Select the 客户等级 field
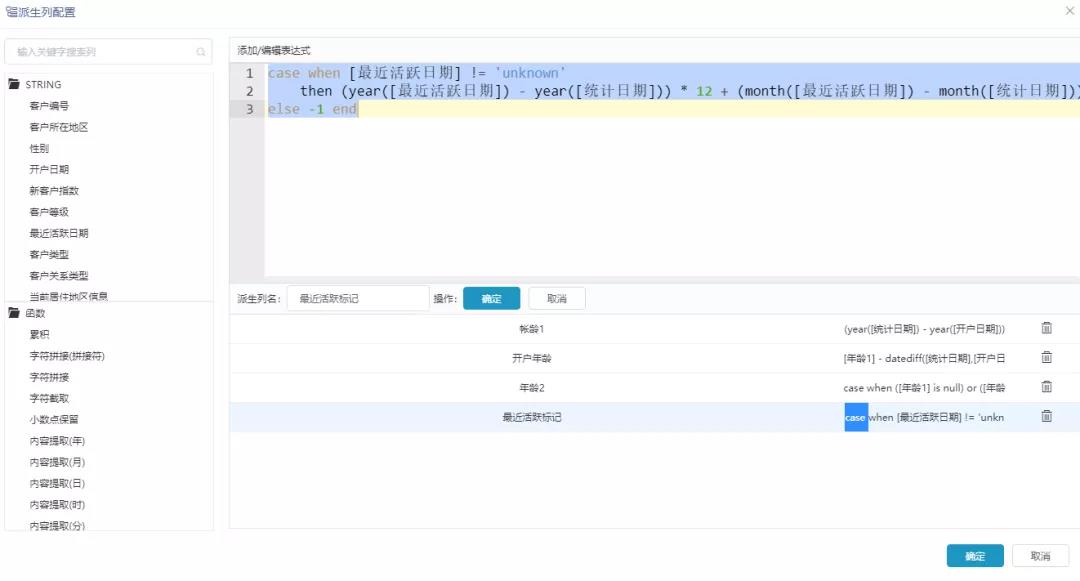Screen dimensions: 1080x581 pyautogui.click(x=49, y=211)
